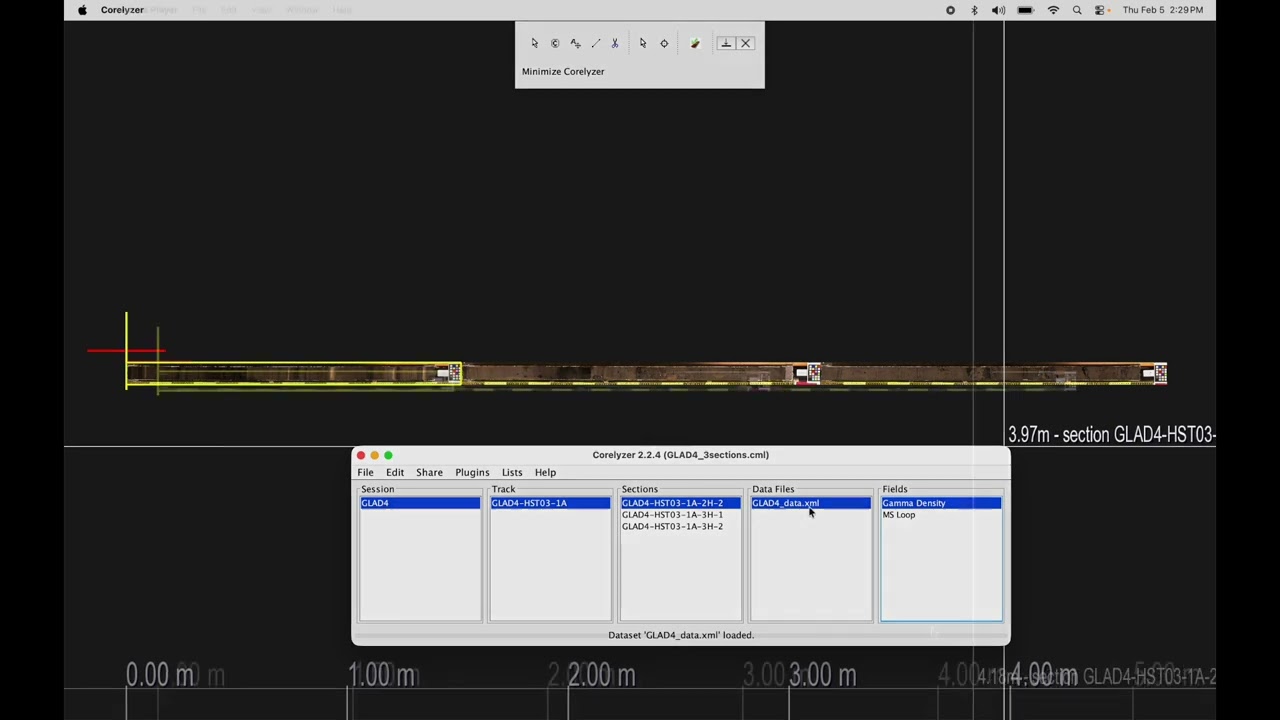Activate the line measure tool

click(595, 43)
